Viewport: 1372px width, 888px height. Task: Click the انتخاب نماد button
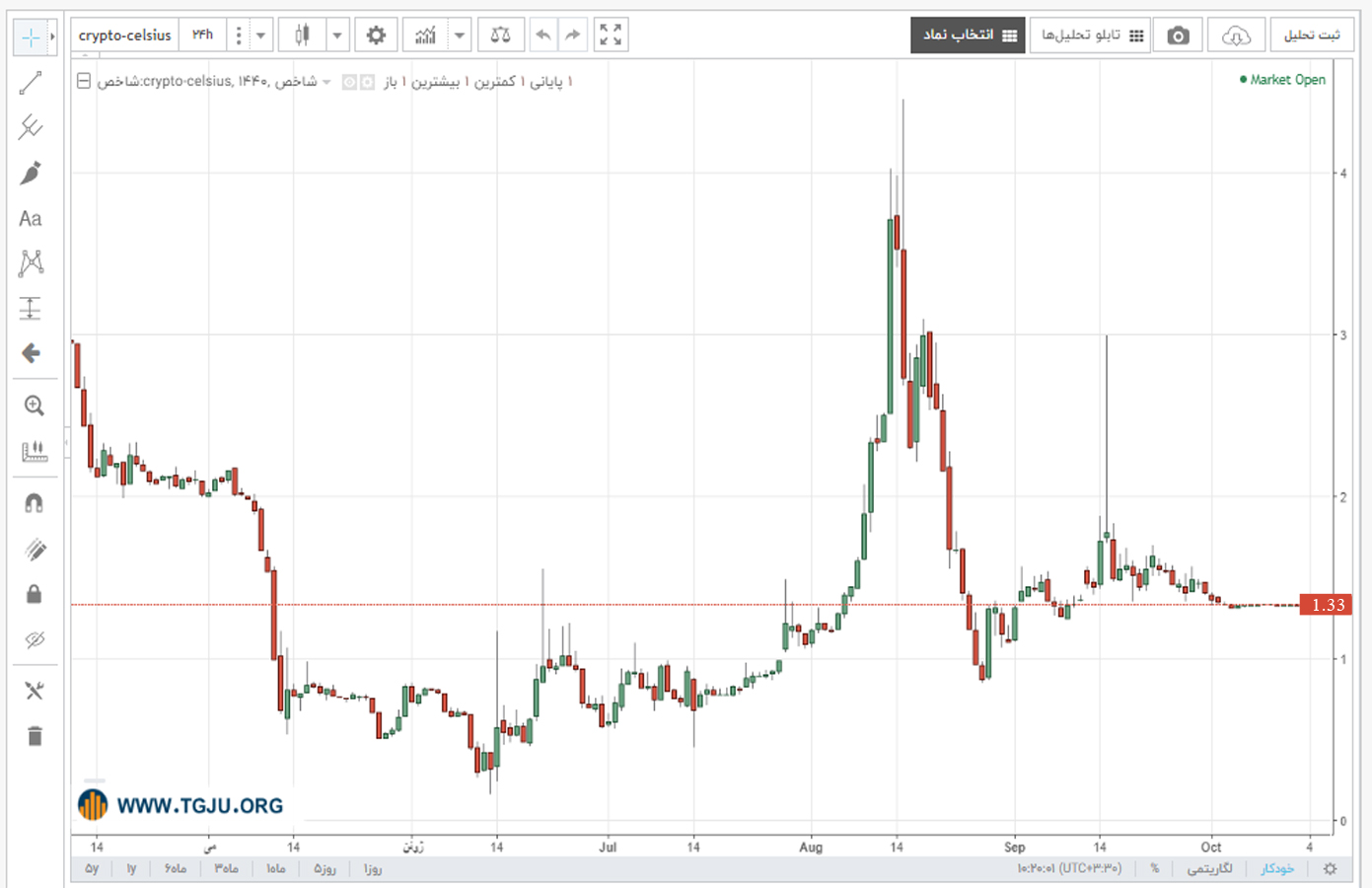pos(969,36)
